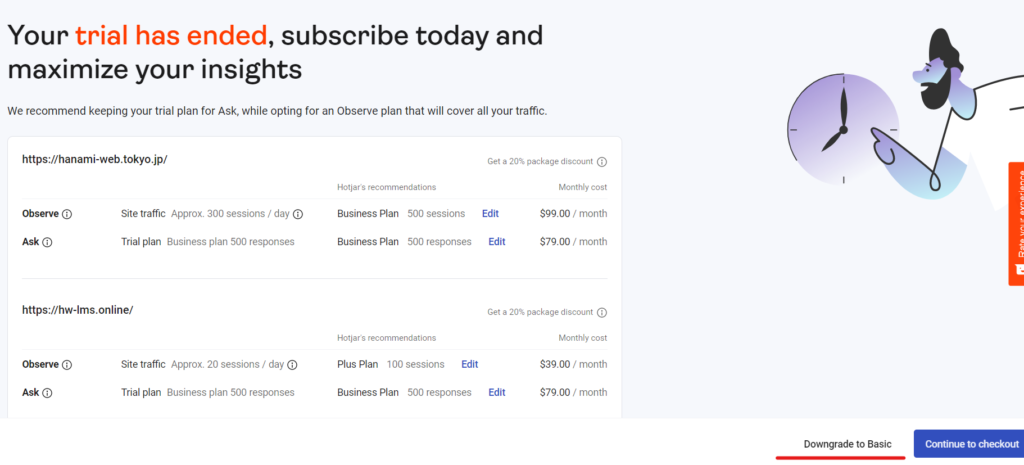Viewport: 1024px width, 465px height.
Task: Click info icon after 20 sessions / day
Action: (x=292, y=365)
